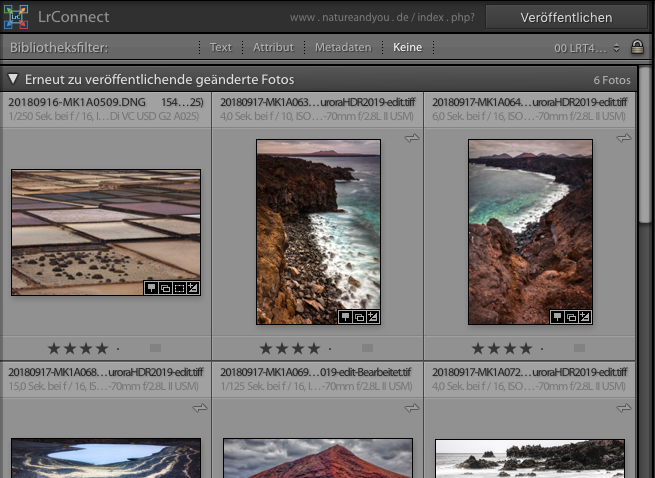The height and width of the screenshot is (478, 655).
Task: Toggle the filter lock padlock icon
Action: click(x=637, y=47)
